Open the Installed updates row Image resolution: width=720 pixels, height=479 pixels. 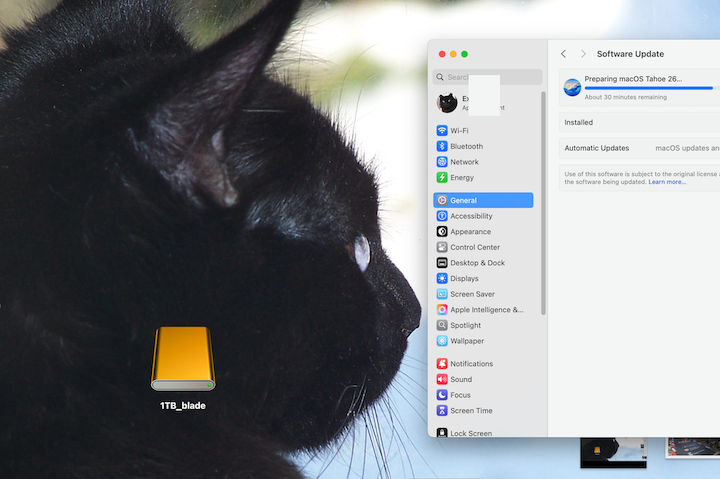point(639,122)
